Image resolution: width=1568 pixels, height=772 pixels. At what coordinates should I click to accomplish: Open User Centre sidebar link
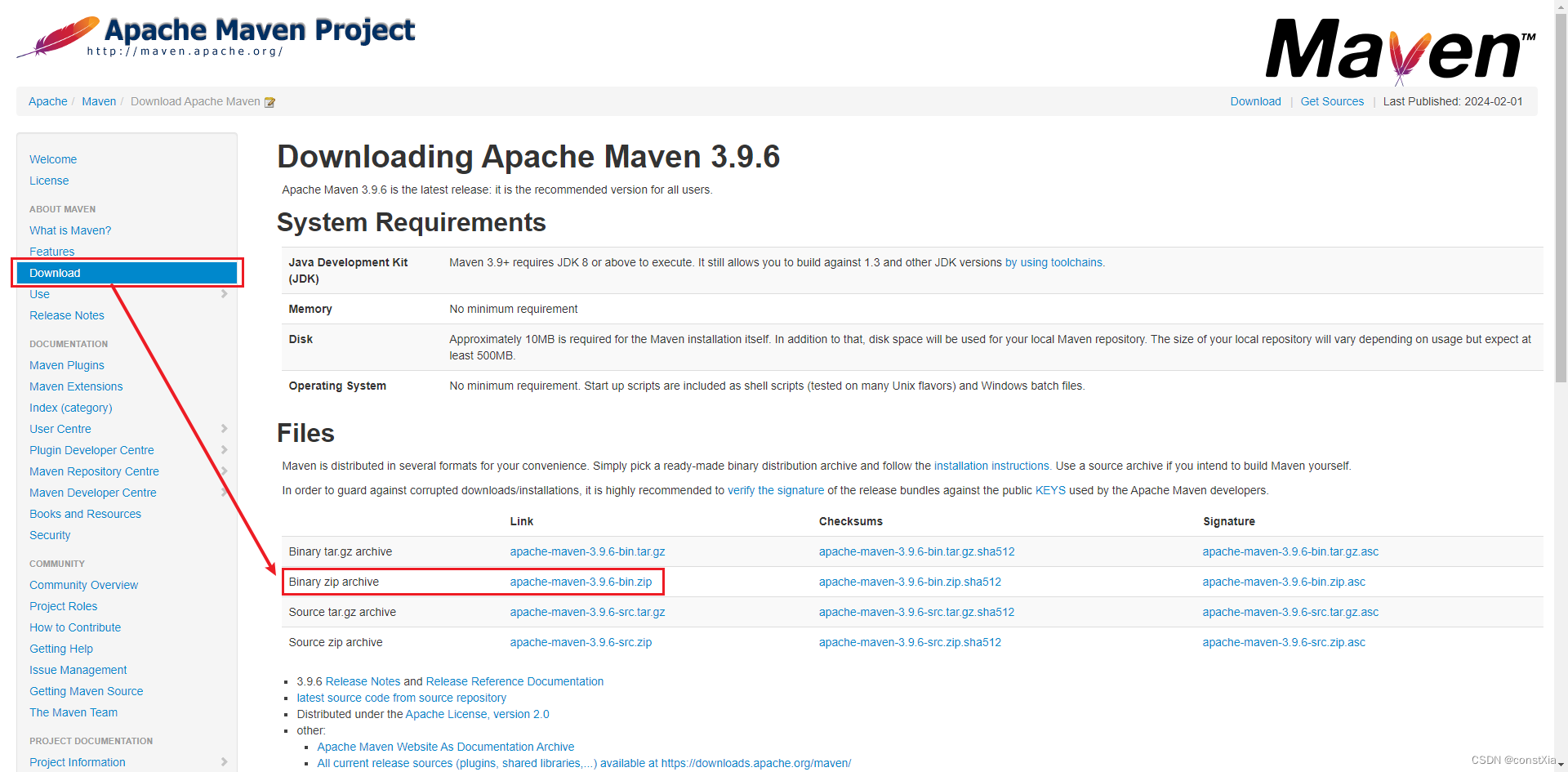click(x=60, y=429)
